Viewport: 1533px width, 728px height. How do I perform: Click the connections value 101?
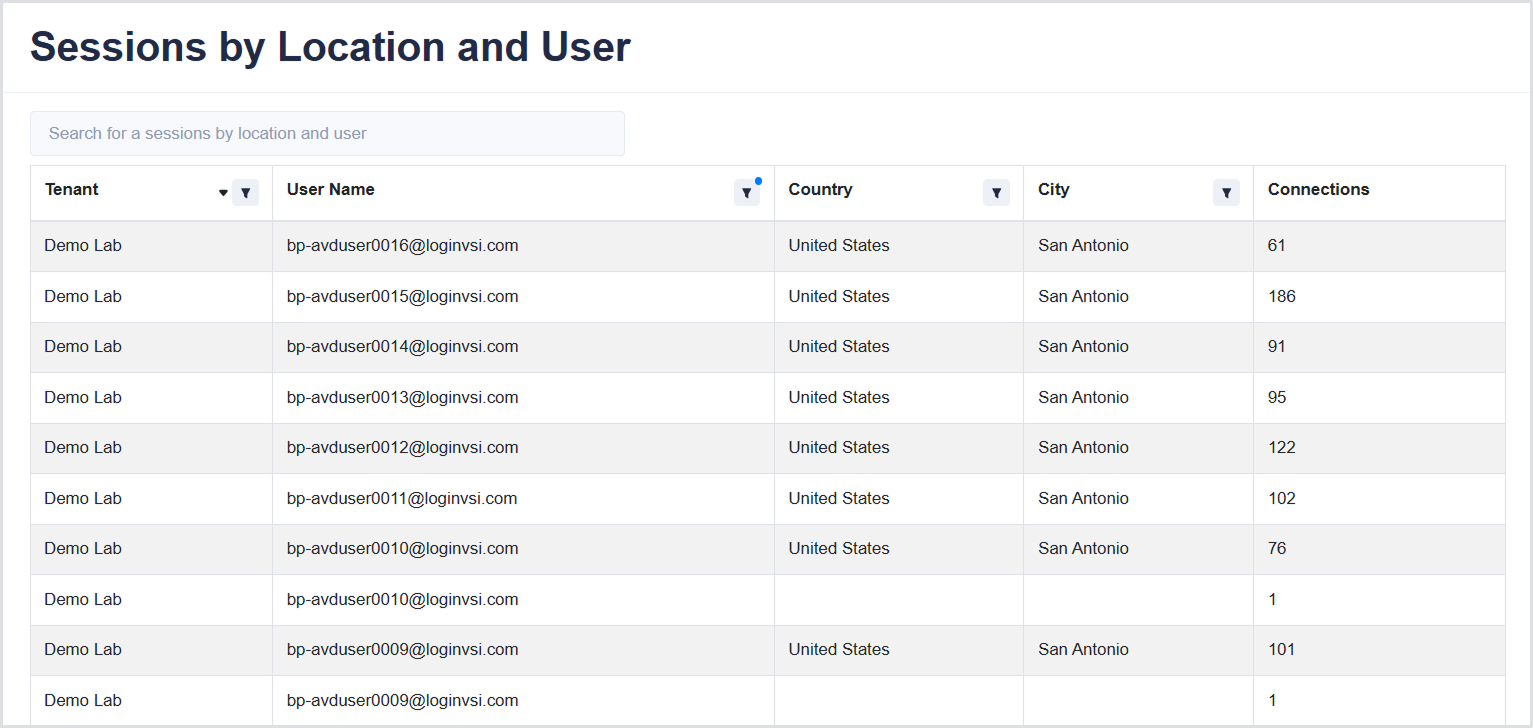click(x=1281, y=649)
